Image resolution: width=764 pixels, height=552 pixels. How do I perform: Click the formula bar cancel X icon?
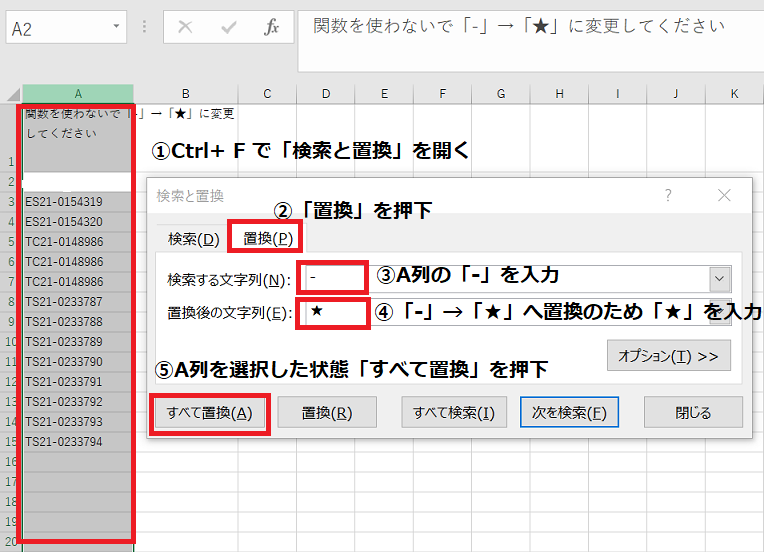185,27
